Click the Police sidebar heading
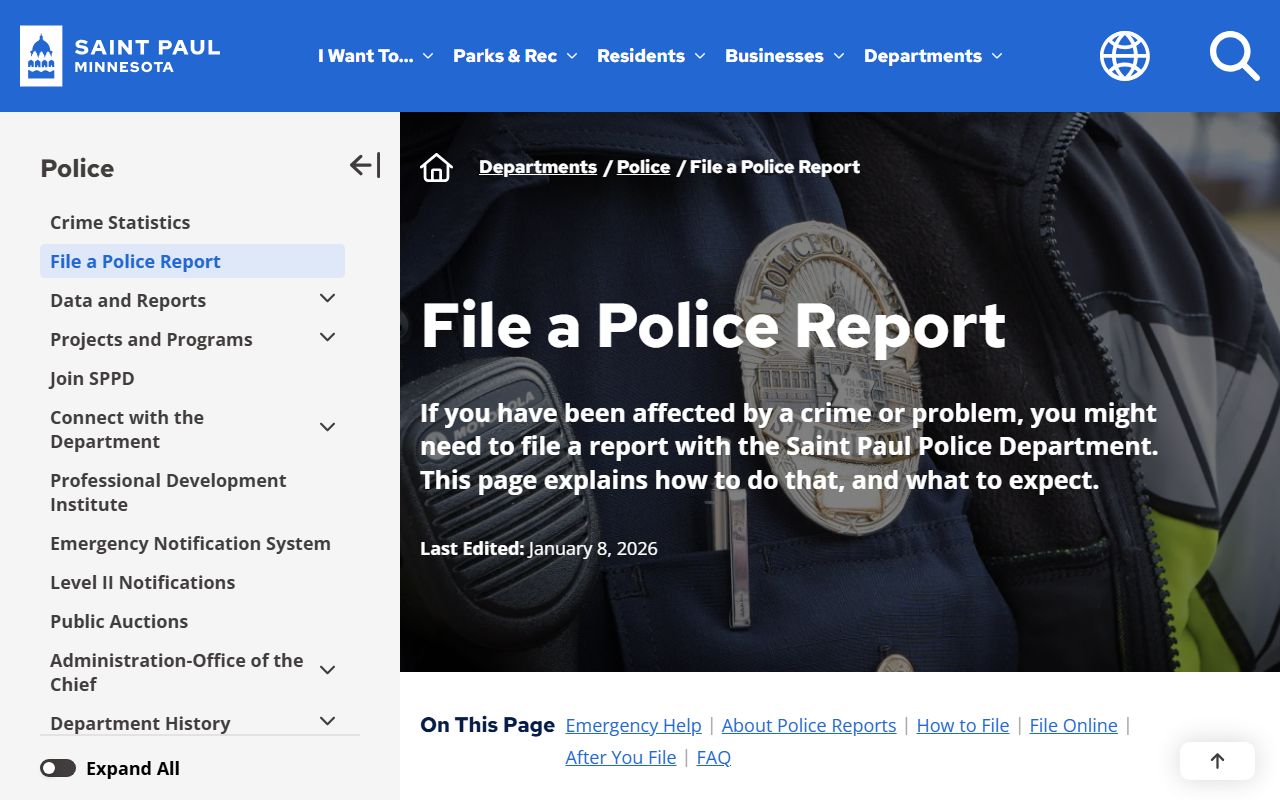 tap(77, 168)
